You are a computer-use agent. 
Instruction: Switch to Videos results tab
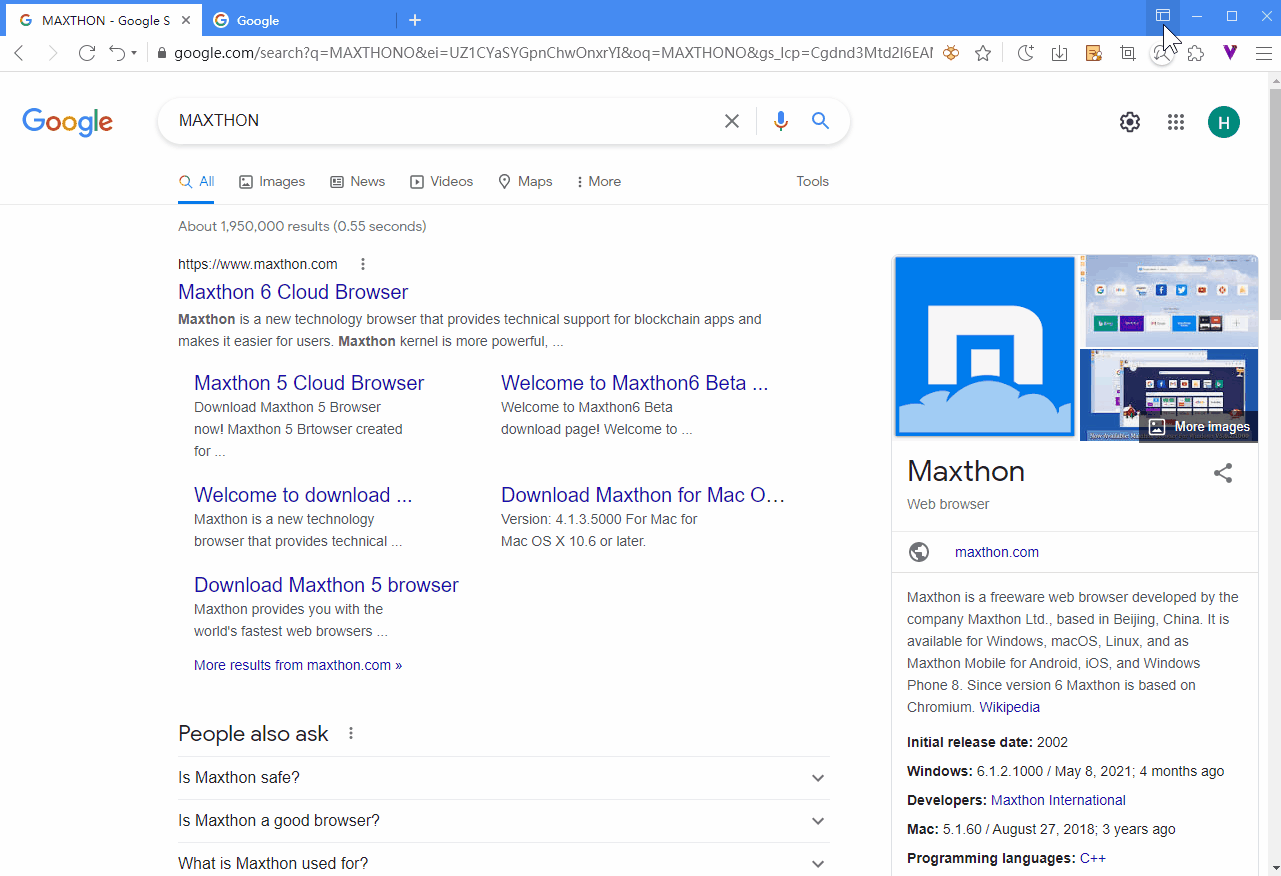point(442,182)
